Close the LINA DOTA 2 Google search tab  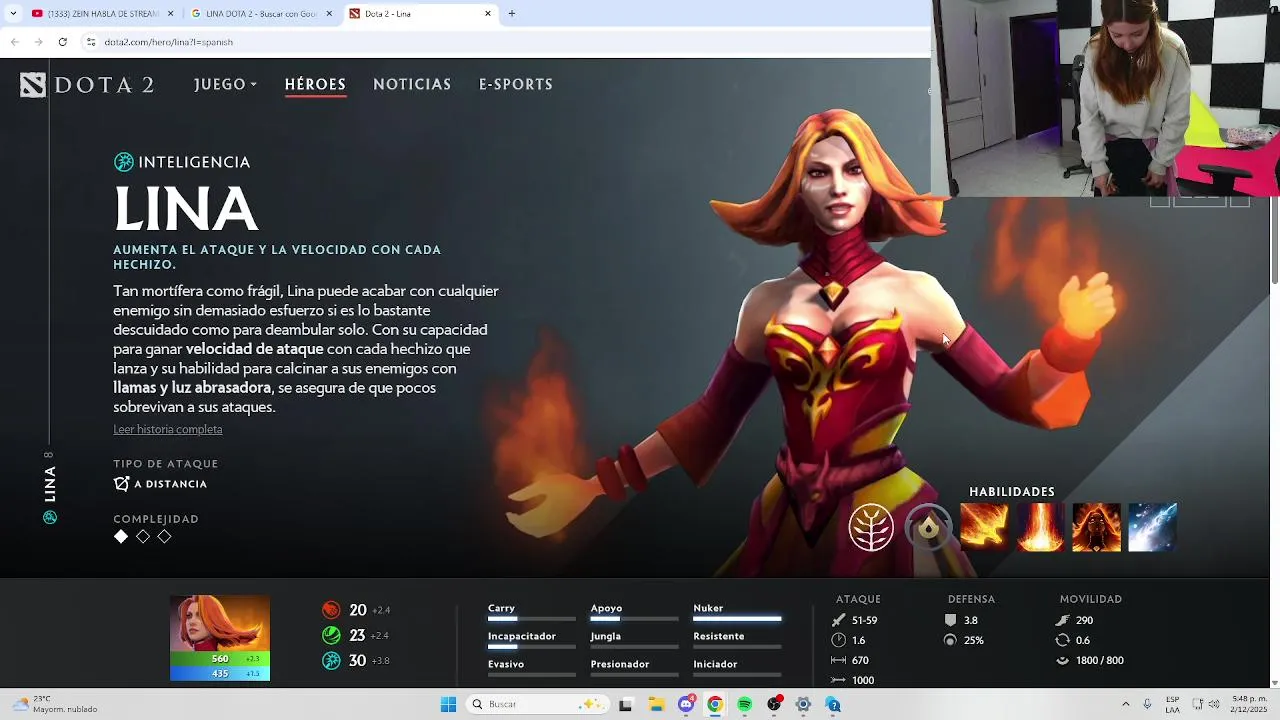pos(329,14)
